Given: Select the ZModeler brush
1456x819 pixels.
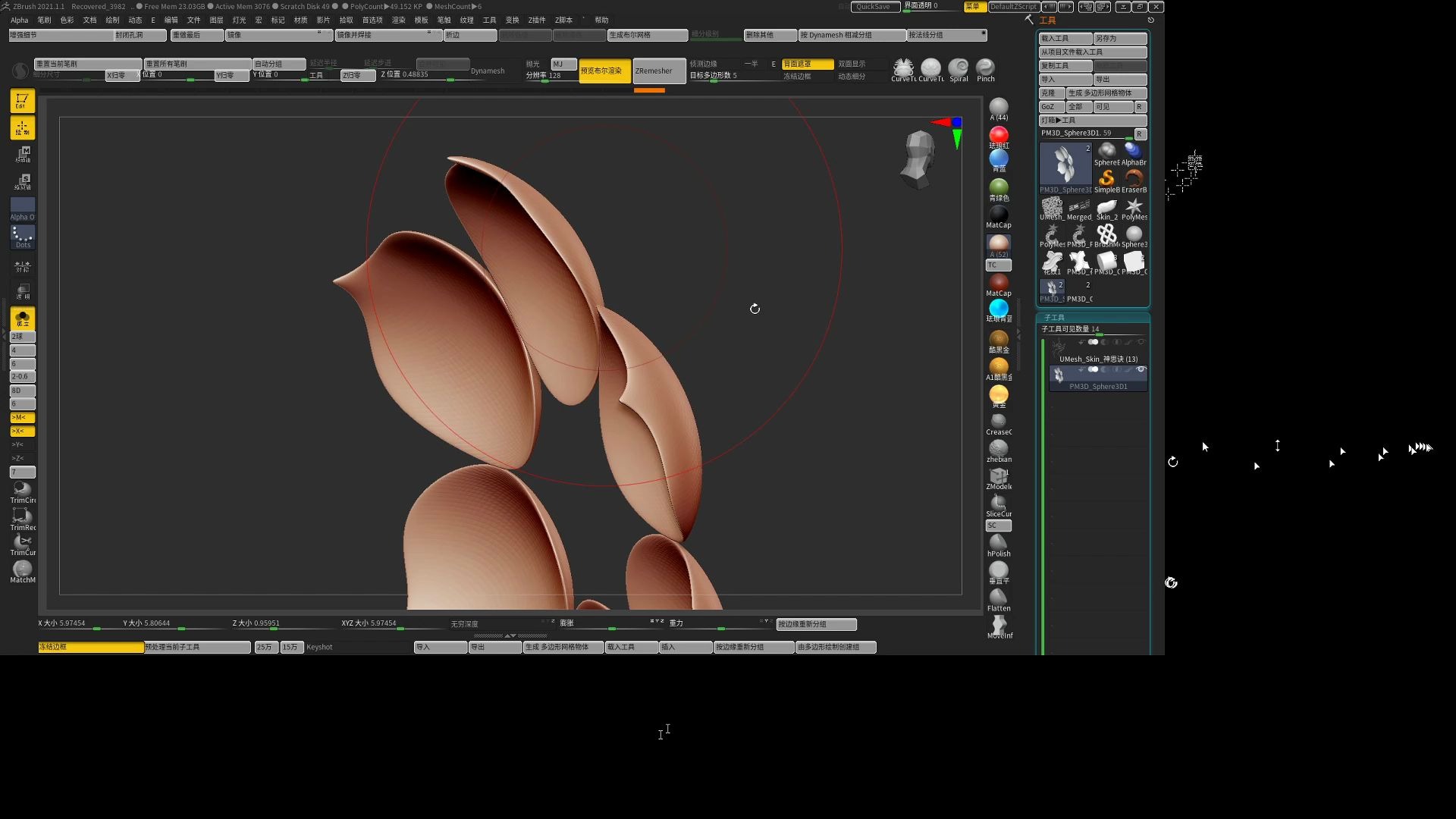Looking at the screenshot, I should [x=999, y=479].
